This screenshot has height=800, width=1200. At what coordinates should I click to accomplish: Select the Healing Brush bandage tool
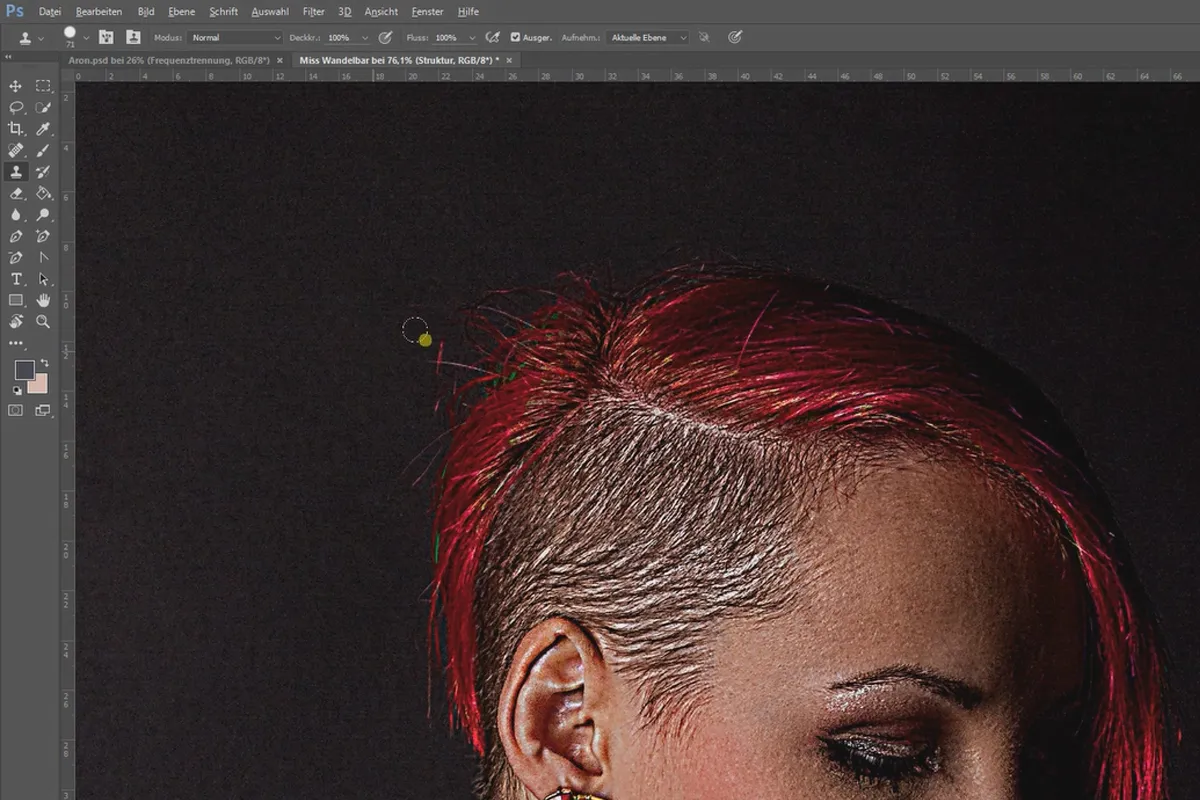click(x=16, y=150)
